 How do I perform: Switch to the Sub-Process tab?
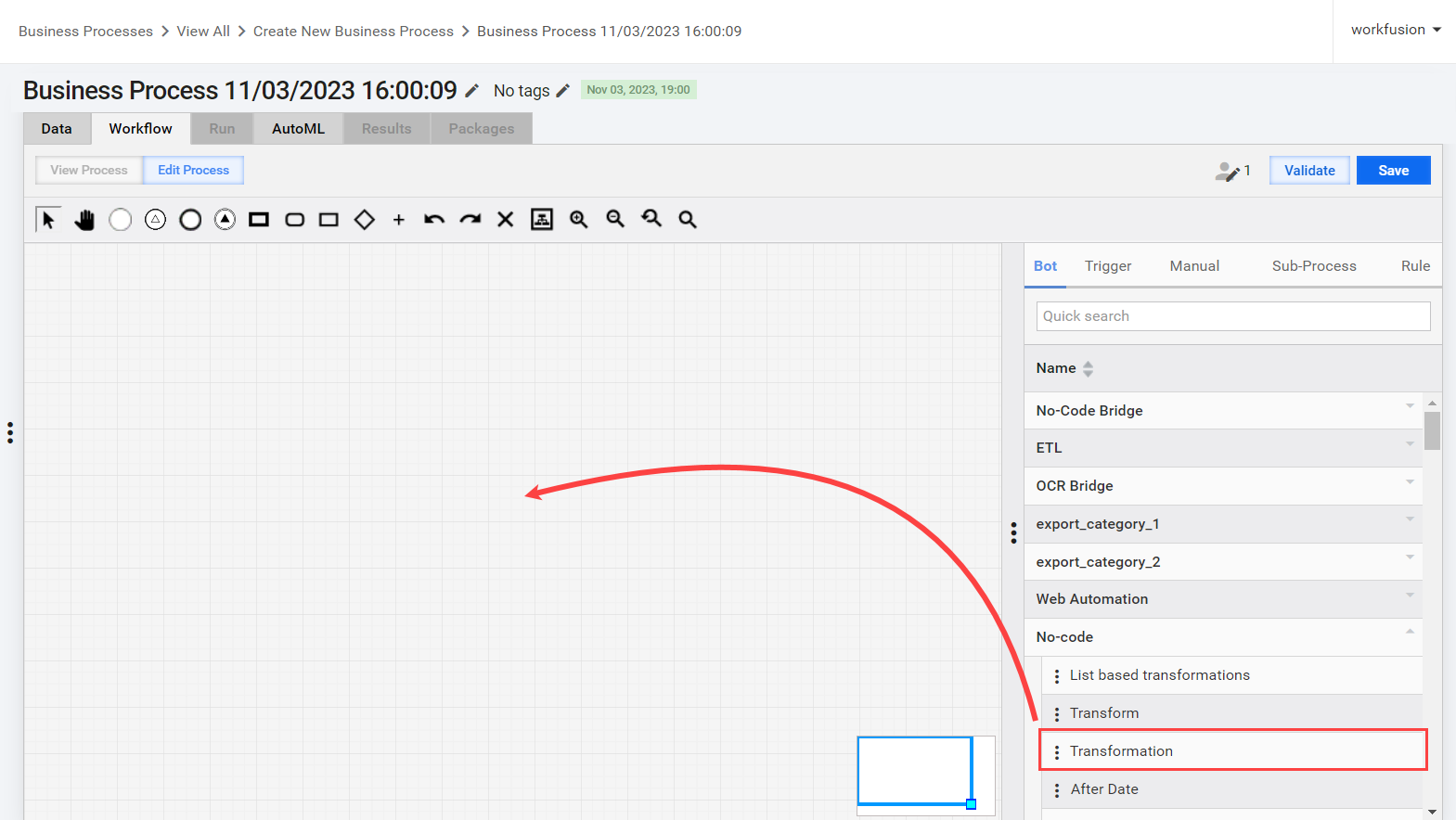1314,266
